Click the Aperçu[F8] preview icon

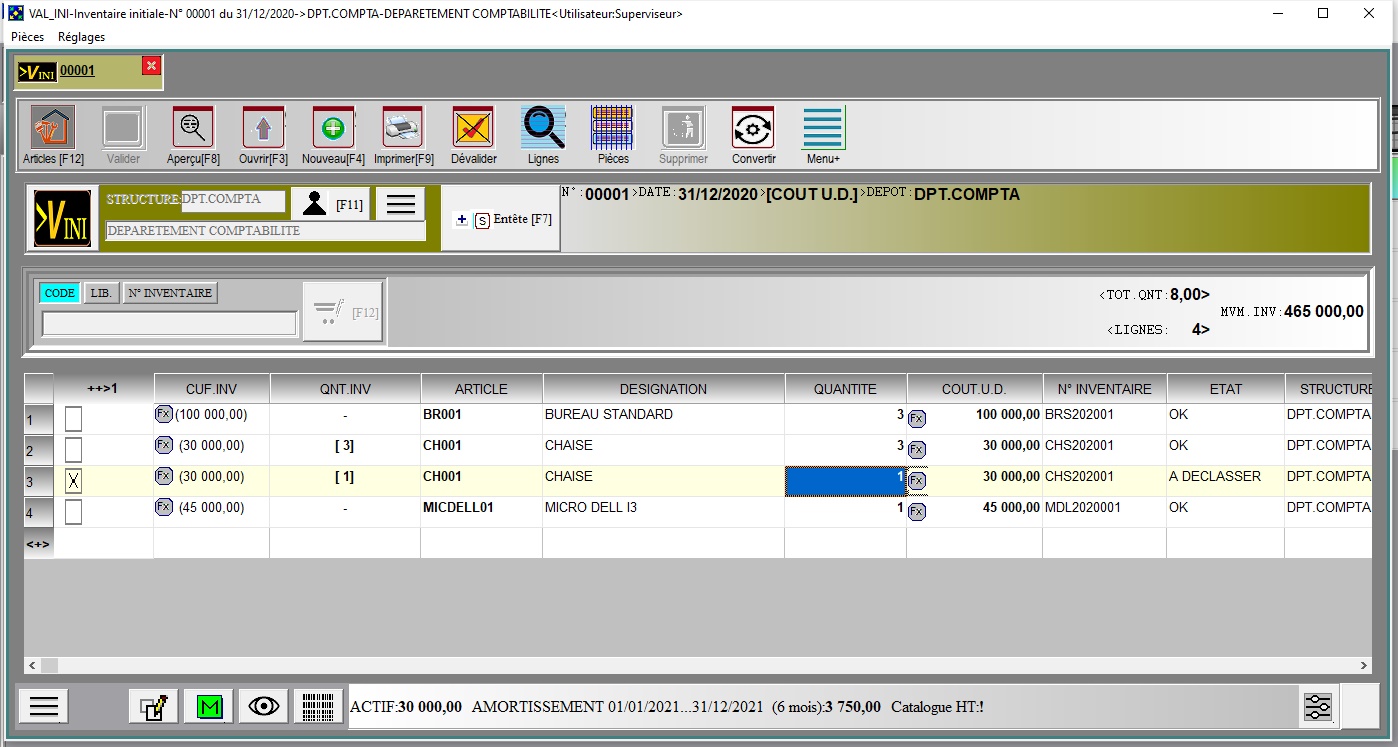(193, 128)
